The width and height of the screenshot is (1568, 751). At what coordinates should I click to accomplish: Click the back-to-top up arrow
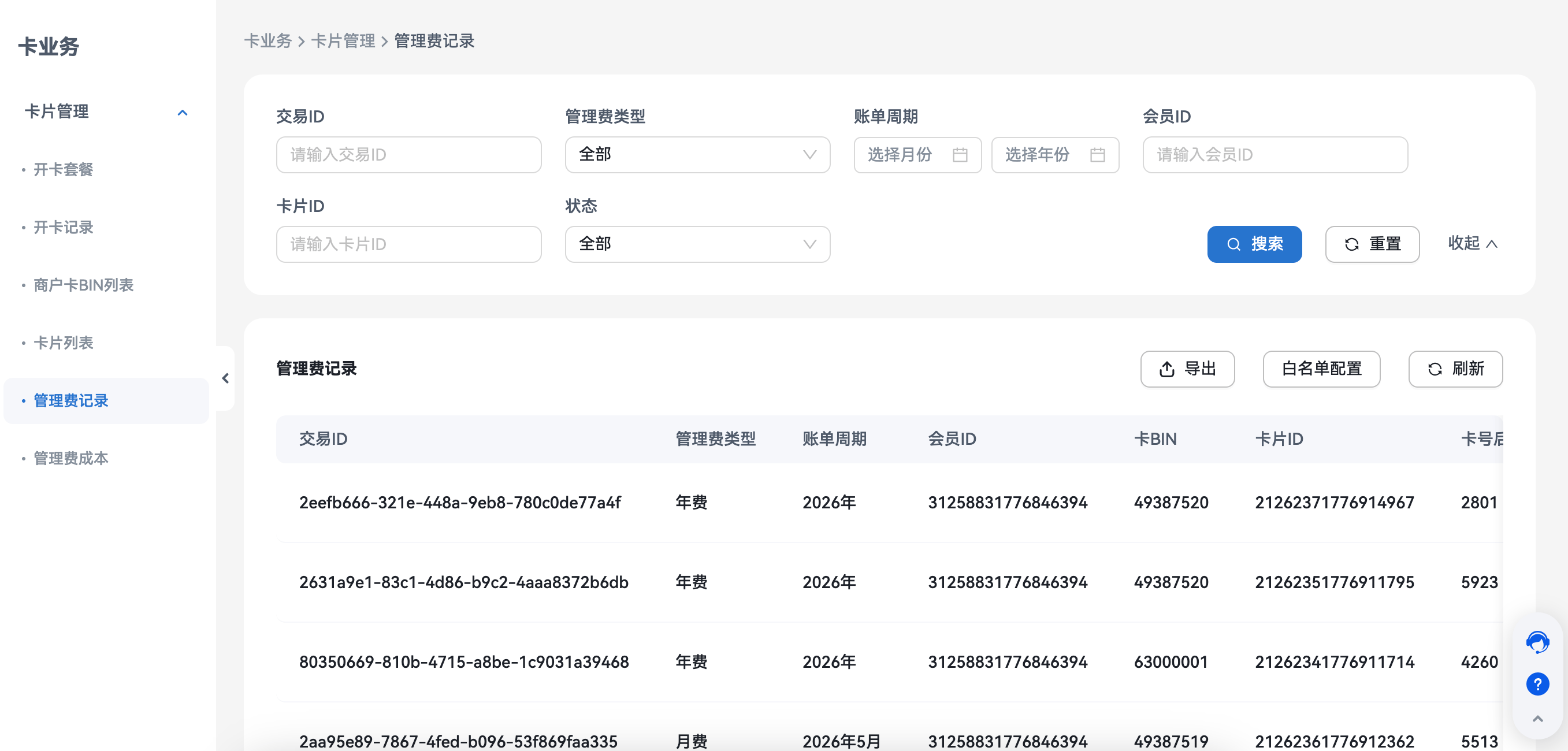coord(1537,719)
